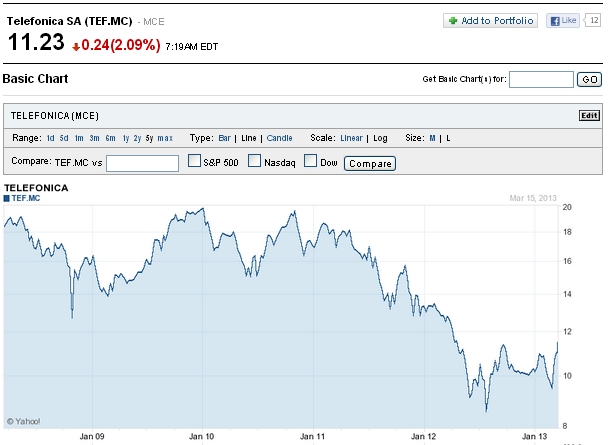609x445 pixels.
Task: Click the 8 price axis label
Action: pos(565,426)
